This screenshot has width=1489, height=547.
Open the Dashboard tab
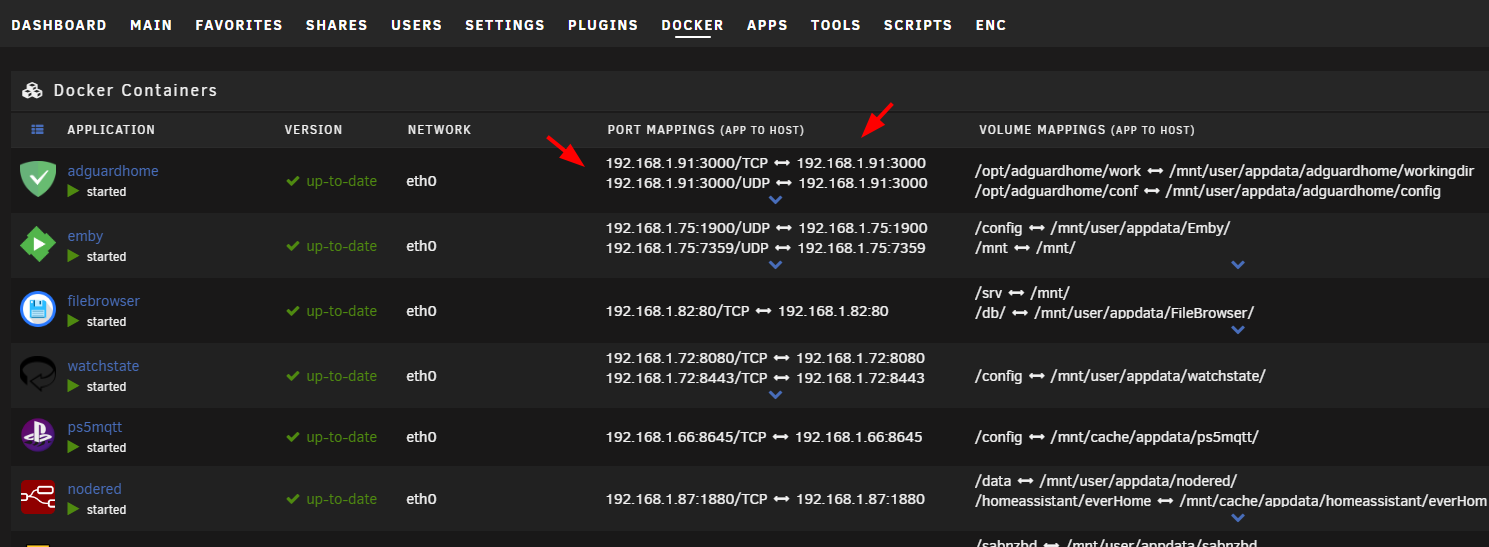[59, 25]
